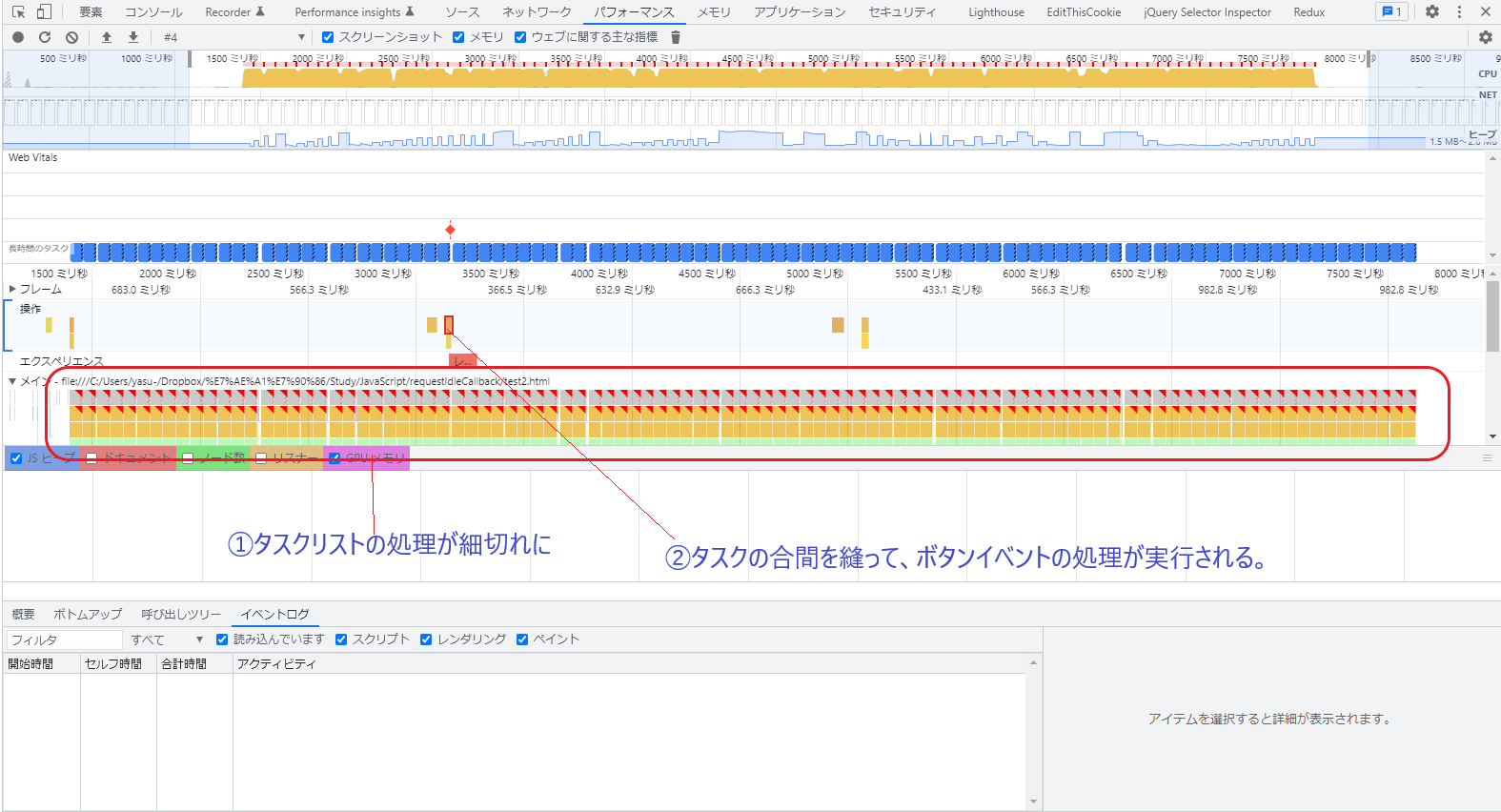Select the red-outlined event in 操作 track
1501x812 pixels.
pos(449,325)
